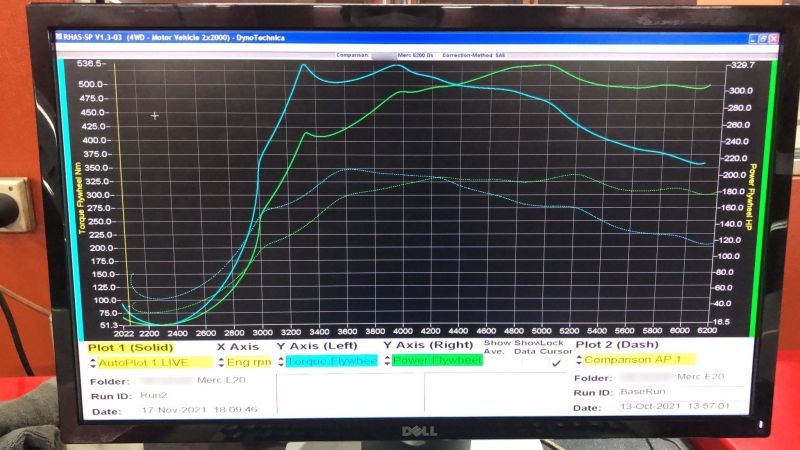
Task: Click the RHAS-SP application icon in title bar
Action: point(59,37)
